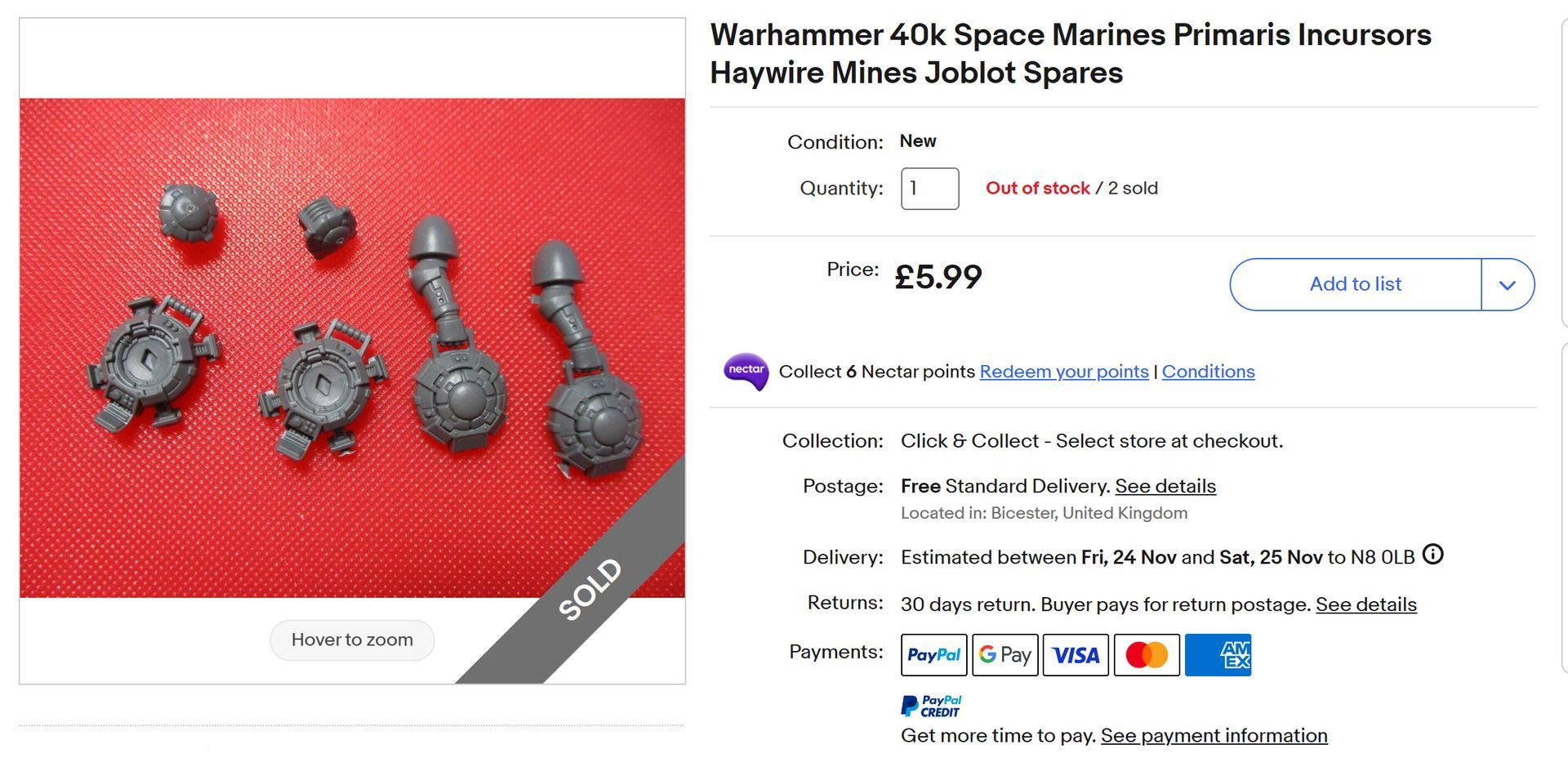Screen dimensions: 1568x758
Task: Open postage See details link
Action: tap(1165, 486)
